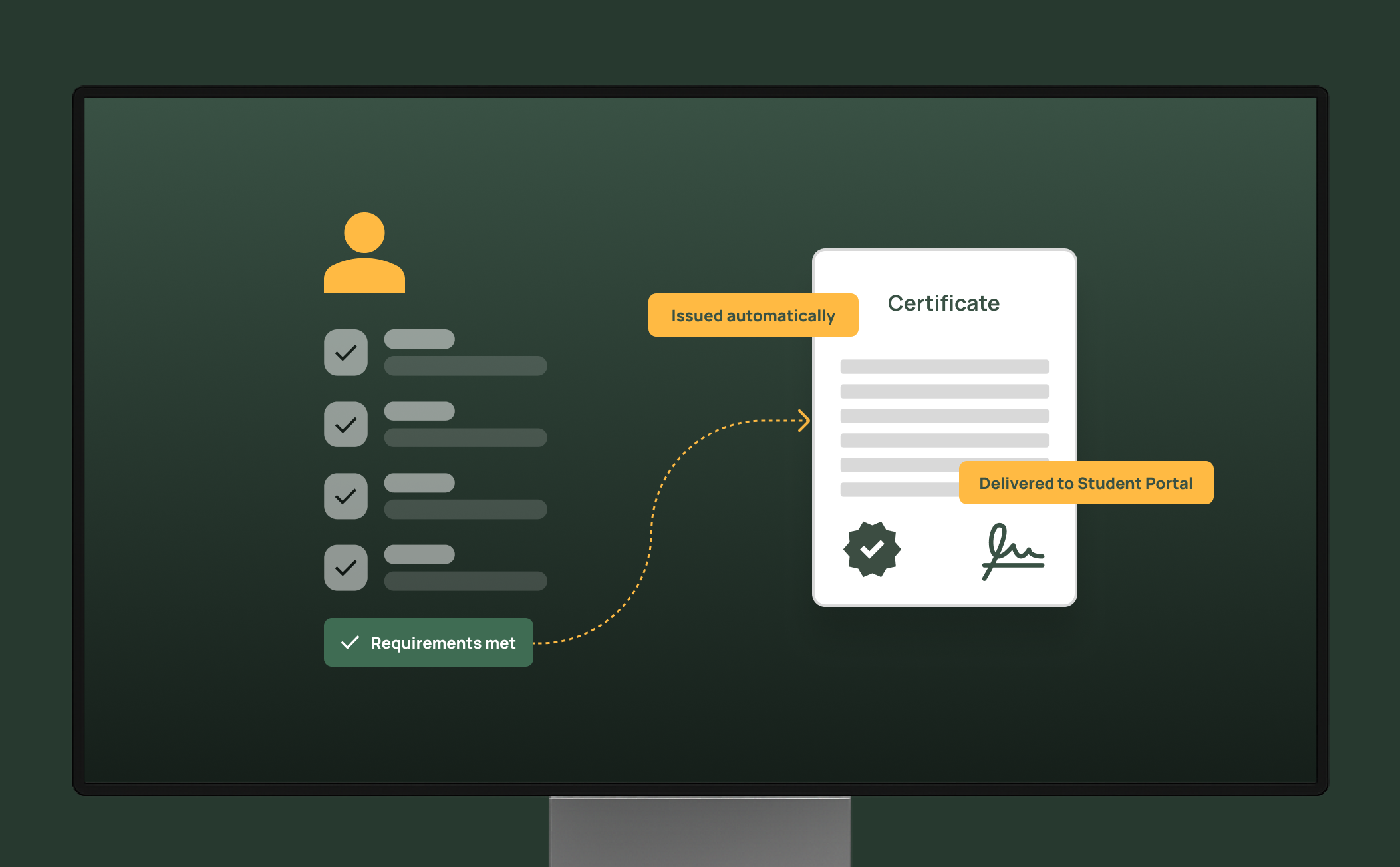
Task: Click the orange user avatar icon
Action: point(364,254)
